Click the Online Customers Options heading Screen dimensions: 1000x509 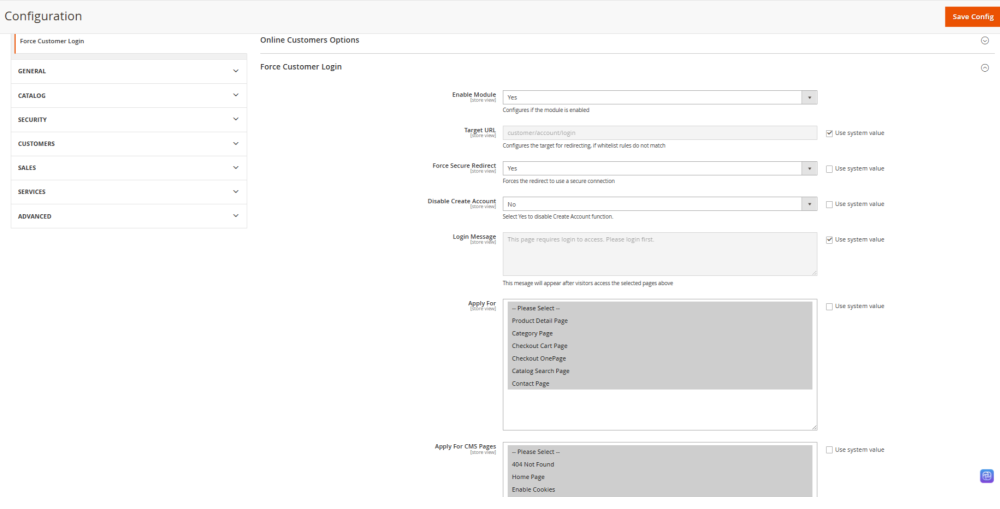pyautogui.click(x=309, y=40)
